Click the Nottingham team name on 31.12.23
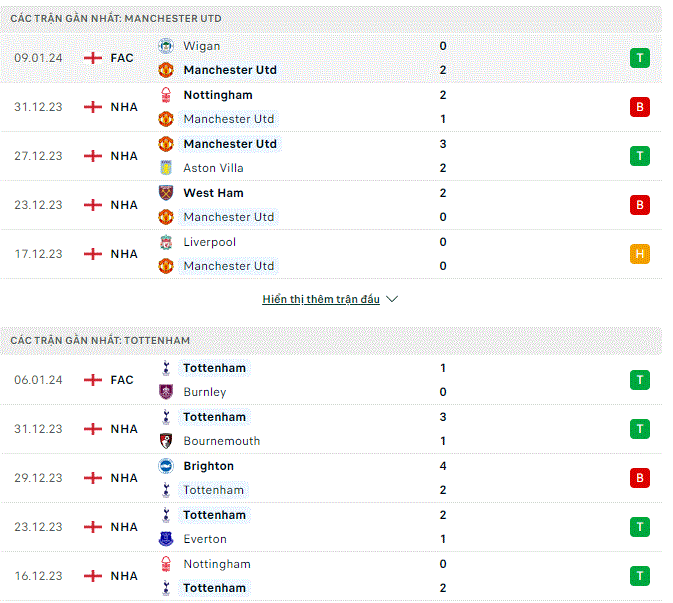 (218, 95)
